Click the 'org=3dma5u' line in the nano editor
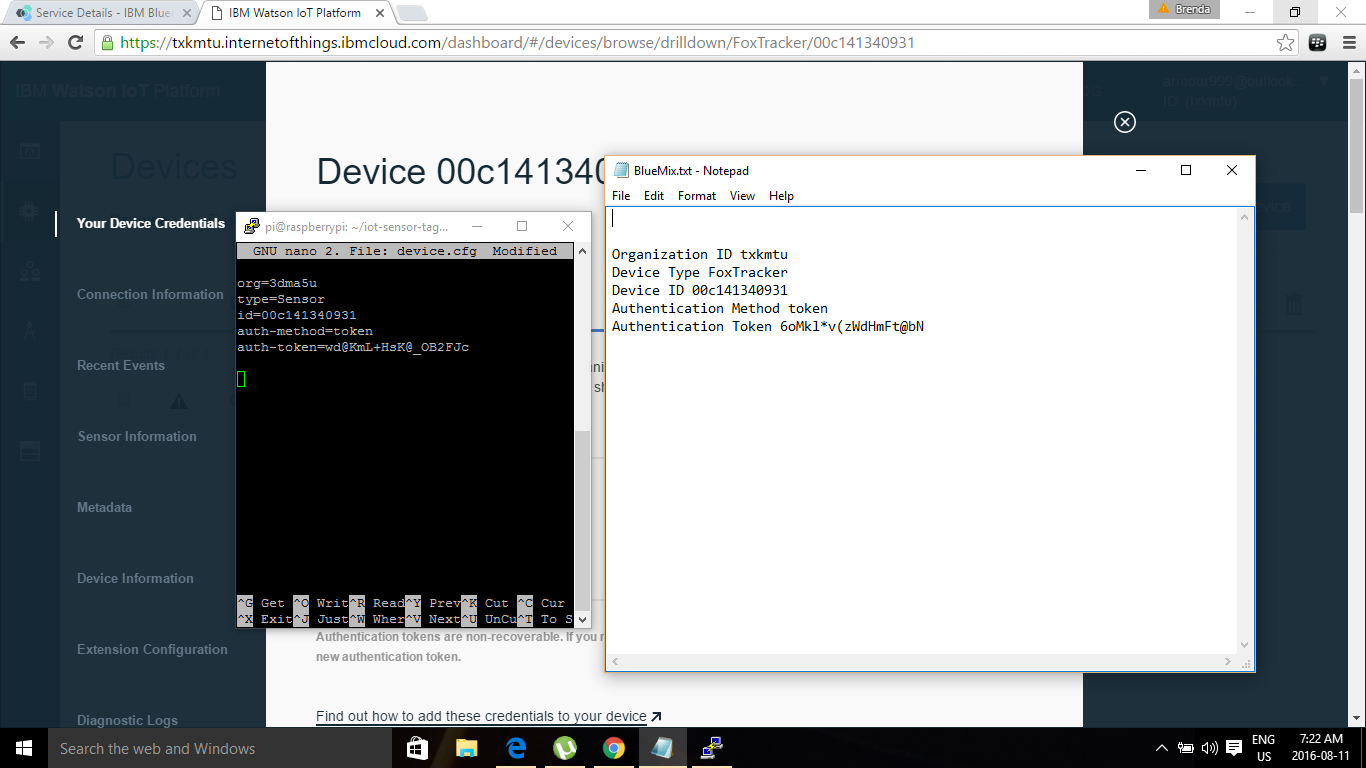Viewport: 1366px width, 768px height. tap(277, 283)
